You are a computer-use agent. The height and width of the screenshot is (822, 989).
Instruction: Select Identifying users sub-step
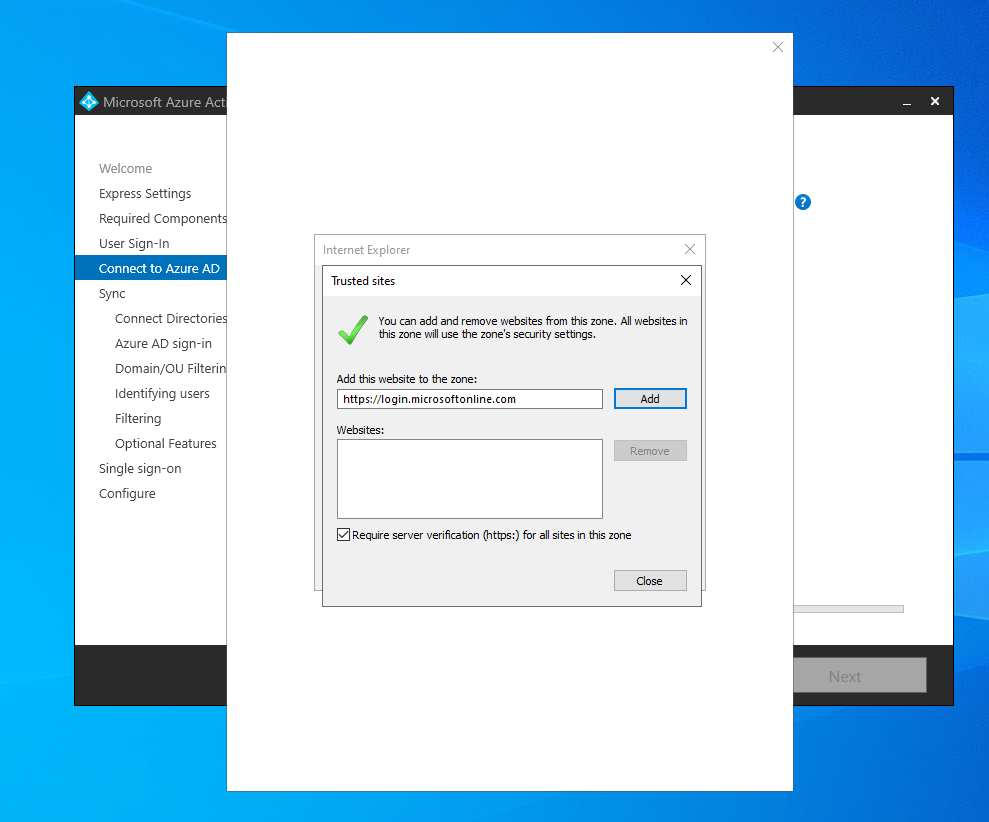click(162, 394)
